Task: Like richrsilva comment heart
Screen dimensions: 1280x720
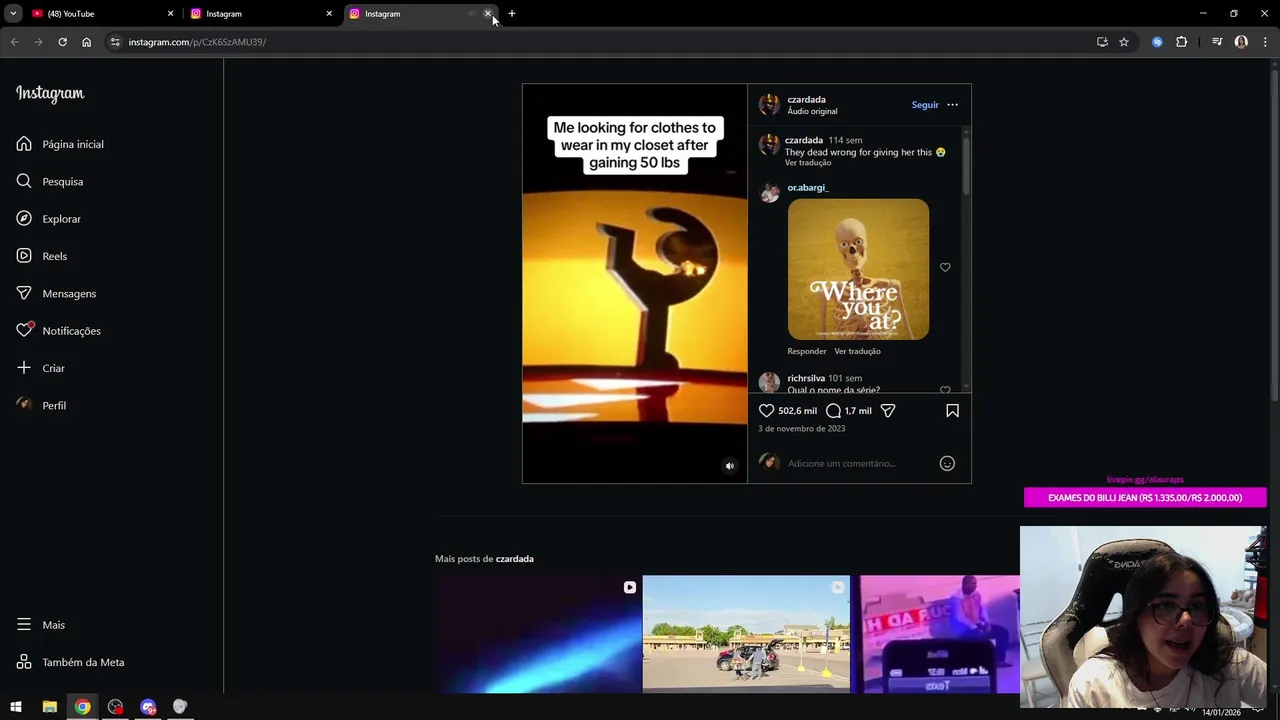Action: point(945,390)
